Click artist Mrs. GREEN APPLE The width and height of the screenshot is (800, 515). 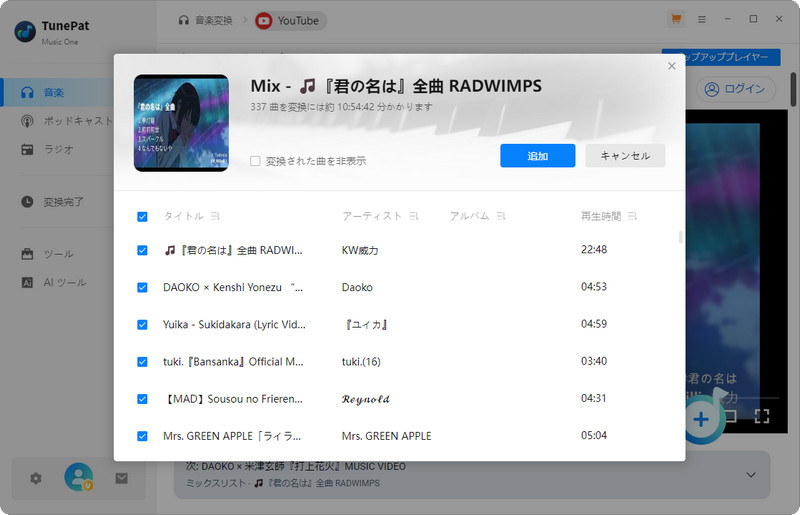tap(386, 436)
